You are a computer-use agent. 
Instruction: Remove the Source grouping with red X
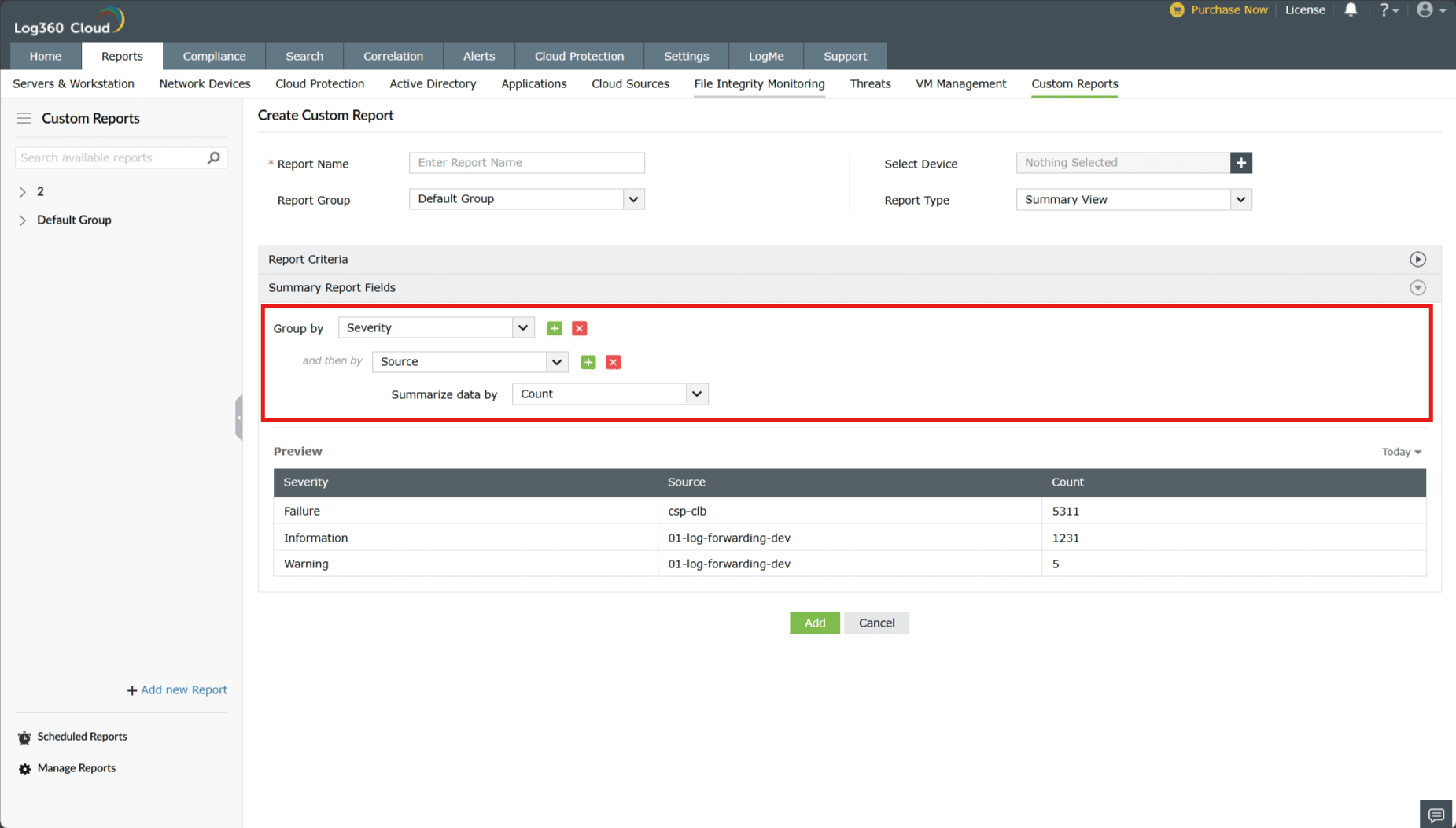[613, 362]
